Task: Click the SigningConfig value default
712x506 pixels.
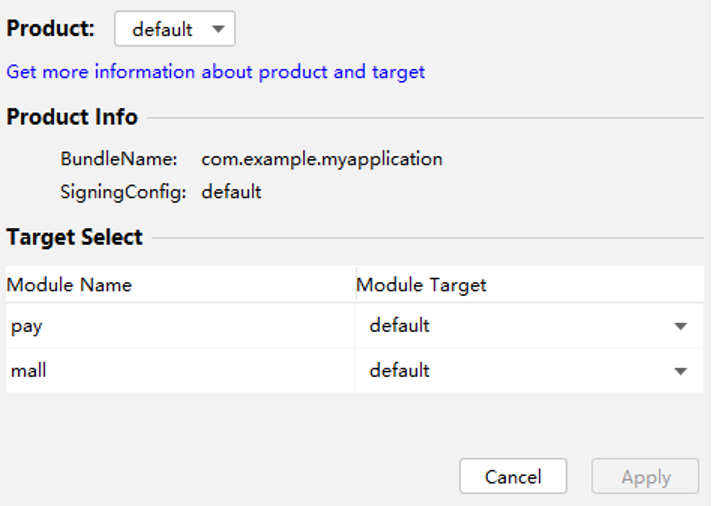Action: click(231, 192)
